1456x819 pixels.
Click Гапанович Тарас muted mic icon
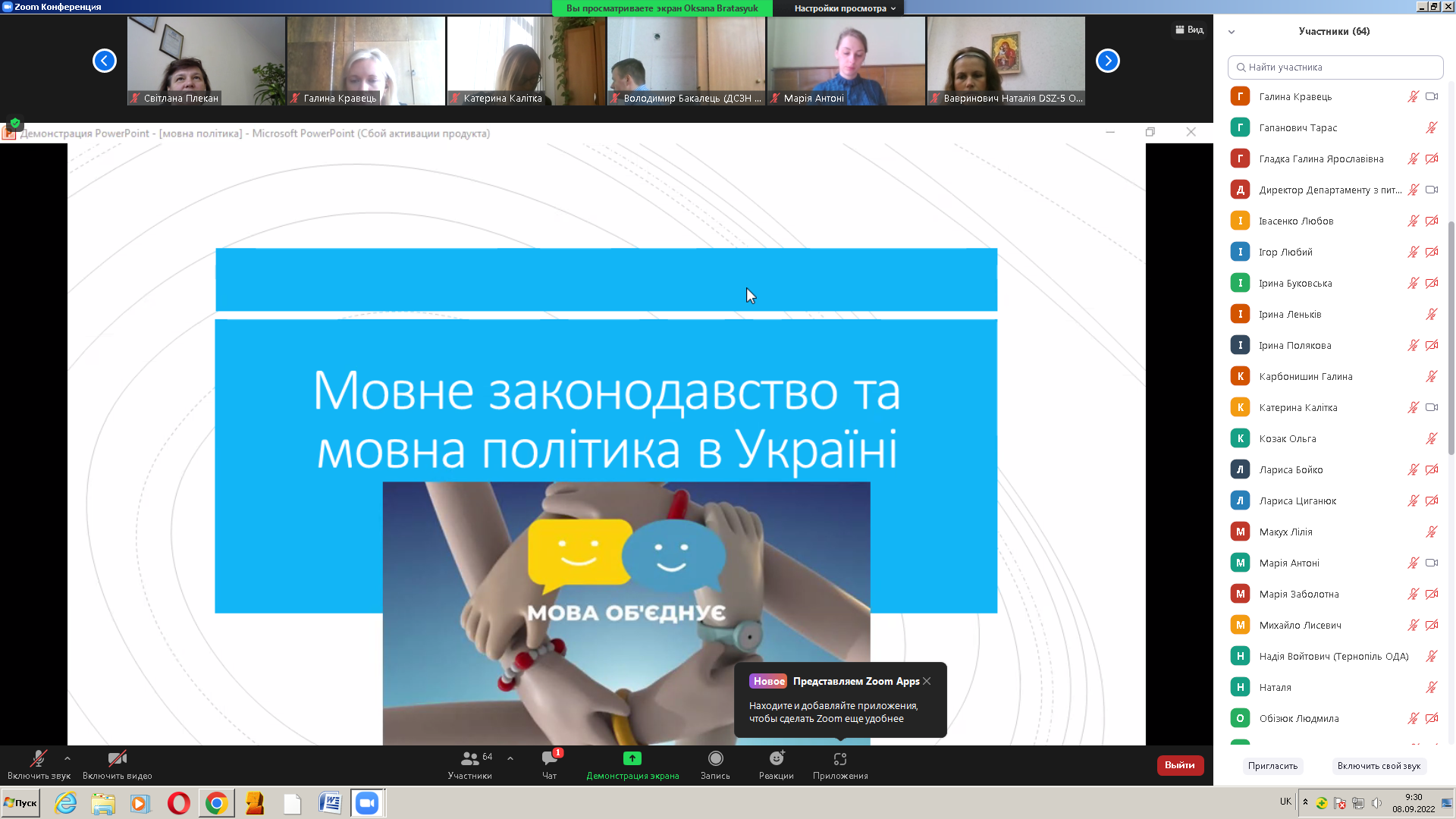coord(1432,128)
